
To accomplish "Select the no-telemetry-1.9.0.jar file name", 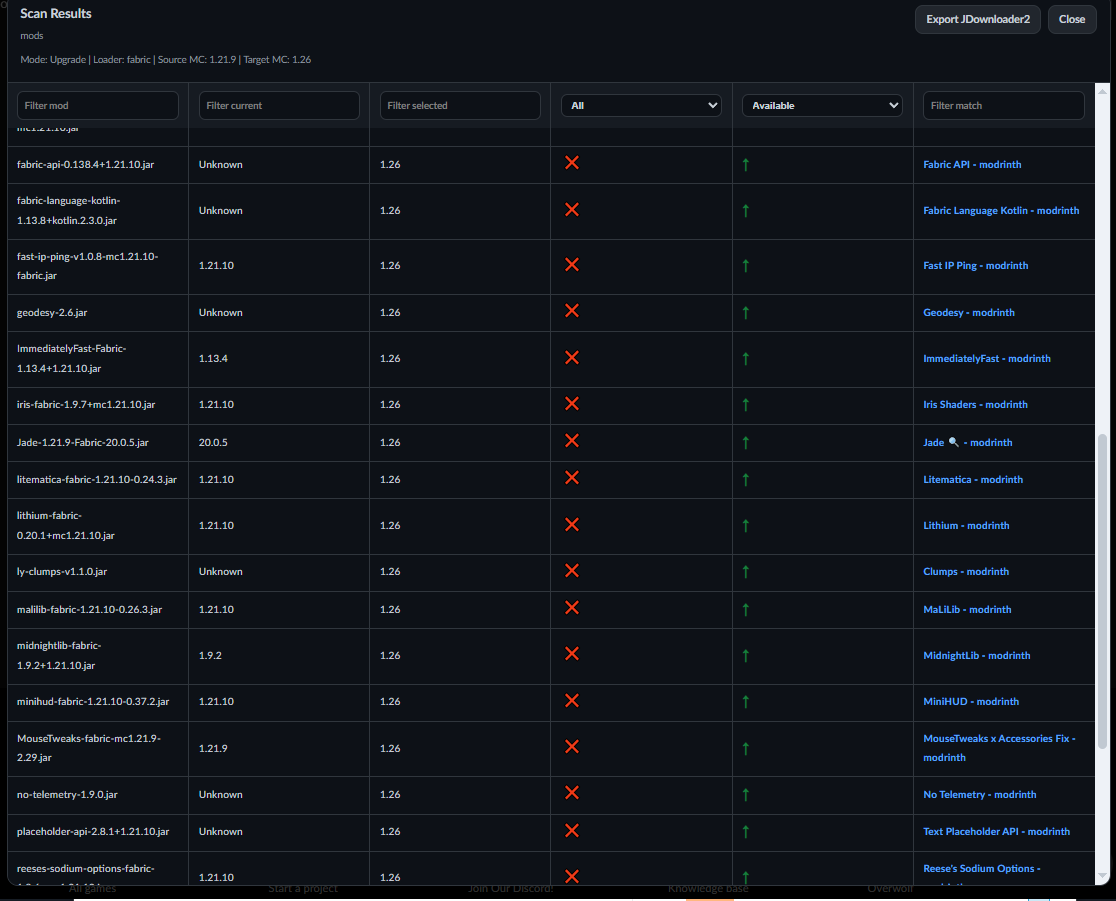I will [68, 794].
